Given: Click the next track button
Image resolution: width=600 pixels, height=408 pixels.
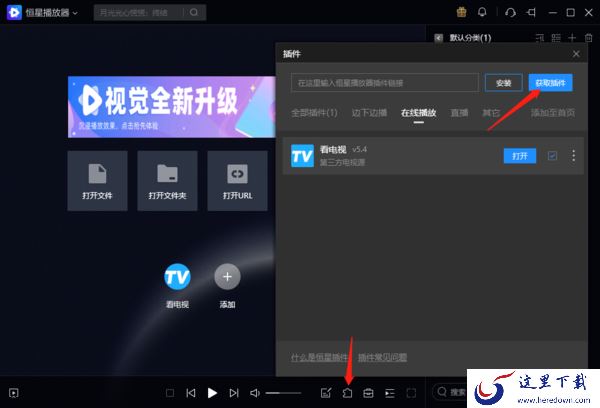Looking at the screenshot, I should tap(234, 393).
